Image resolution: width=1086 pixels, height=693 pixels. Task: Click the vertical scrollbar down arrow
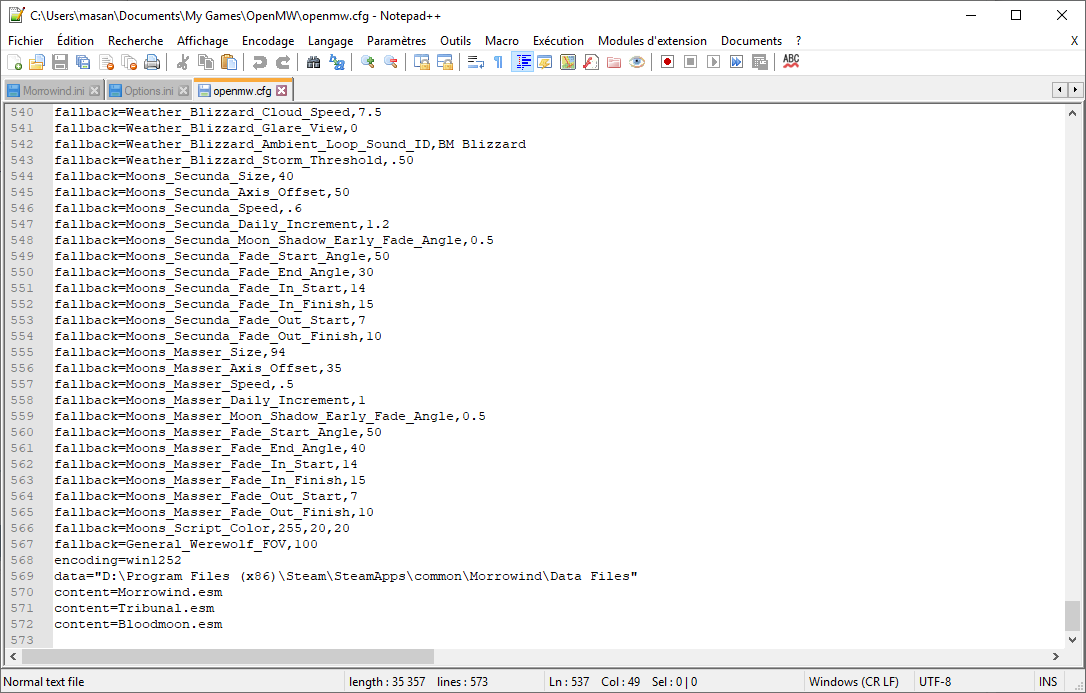1073,640
